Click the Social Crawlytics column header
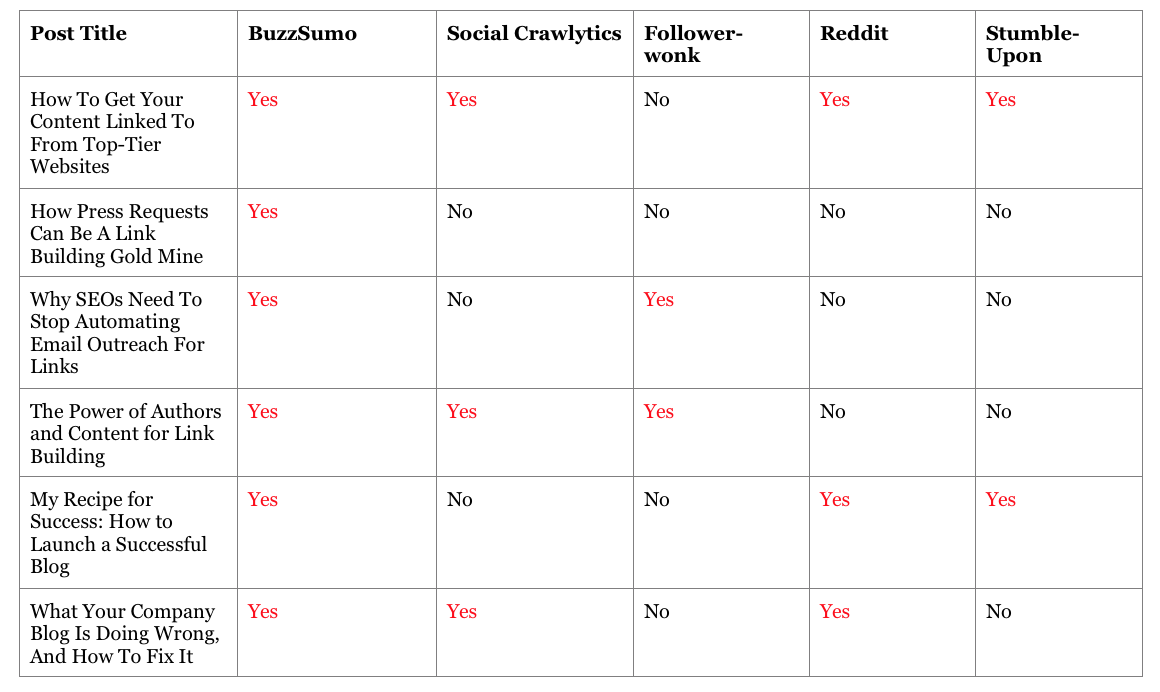 533,33
